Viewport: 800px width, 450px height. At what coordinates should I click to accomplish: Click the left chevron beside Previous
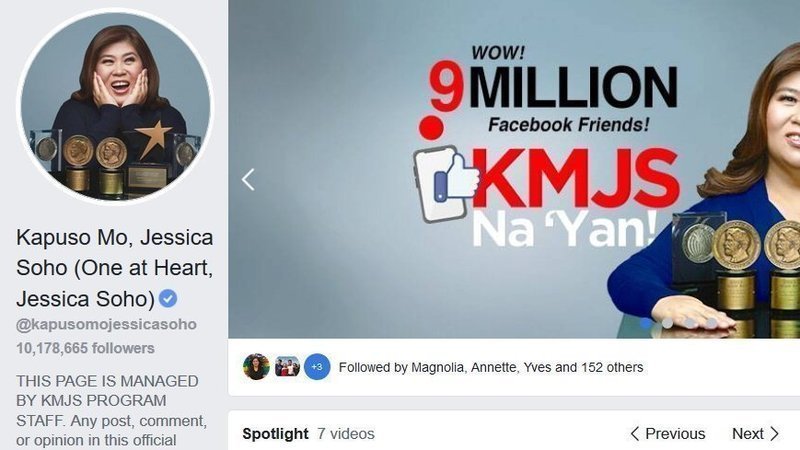click(x=634, y=434)
